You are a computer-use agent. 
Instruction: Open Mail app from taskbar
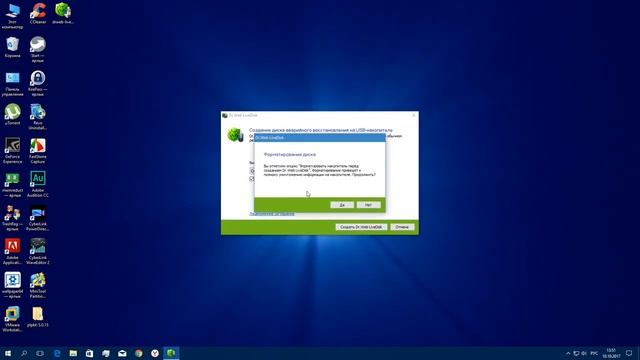(122, 353)
